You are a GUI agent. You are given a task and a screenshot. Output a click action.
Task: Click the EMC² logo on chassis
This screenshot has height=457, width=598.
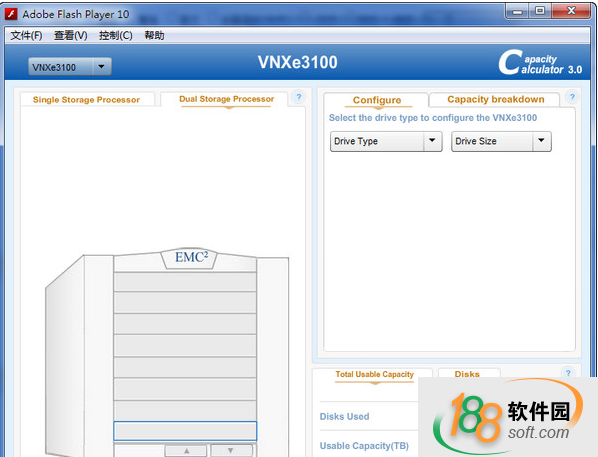click(x=191, y=257)
